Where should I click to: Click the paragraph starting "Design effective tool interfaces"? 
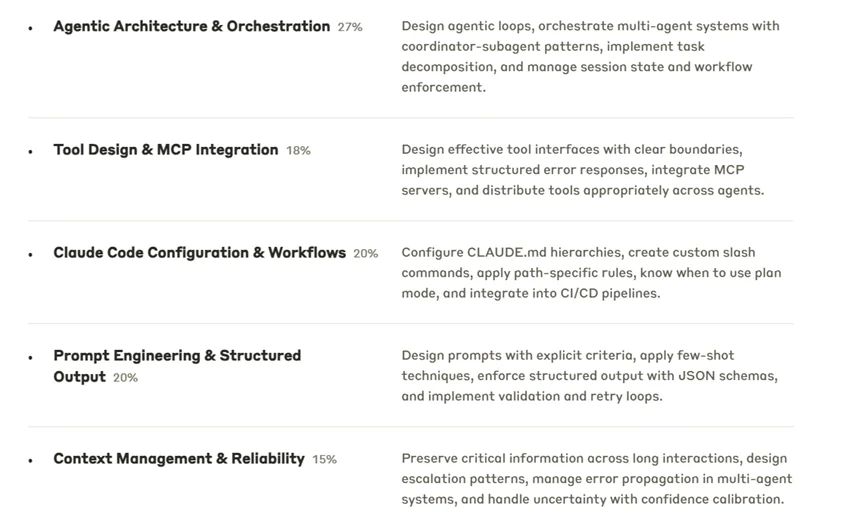582,170
